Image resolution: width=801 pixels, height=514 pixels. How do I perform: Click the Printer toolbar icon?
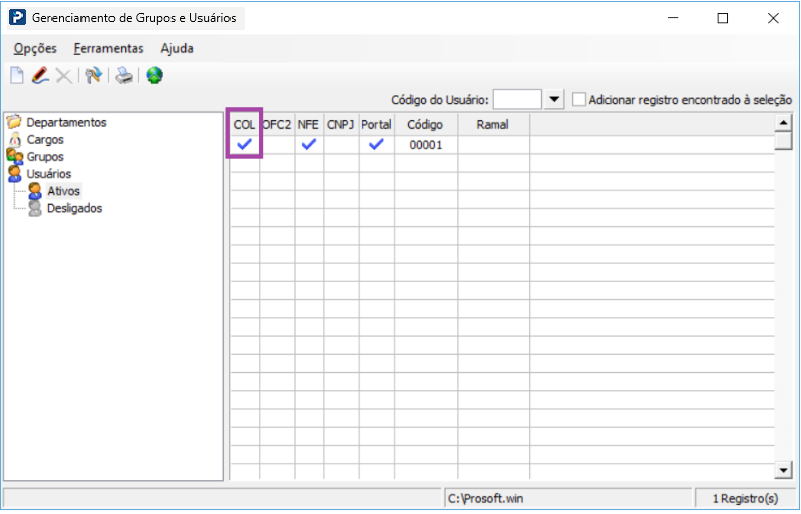[x=124, y=76]
